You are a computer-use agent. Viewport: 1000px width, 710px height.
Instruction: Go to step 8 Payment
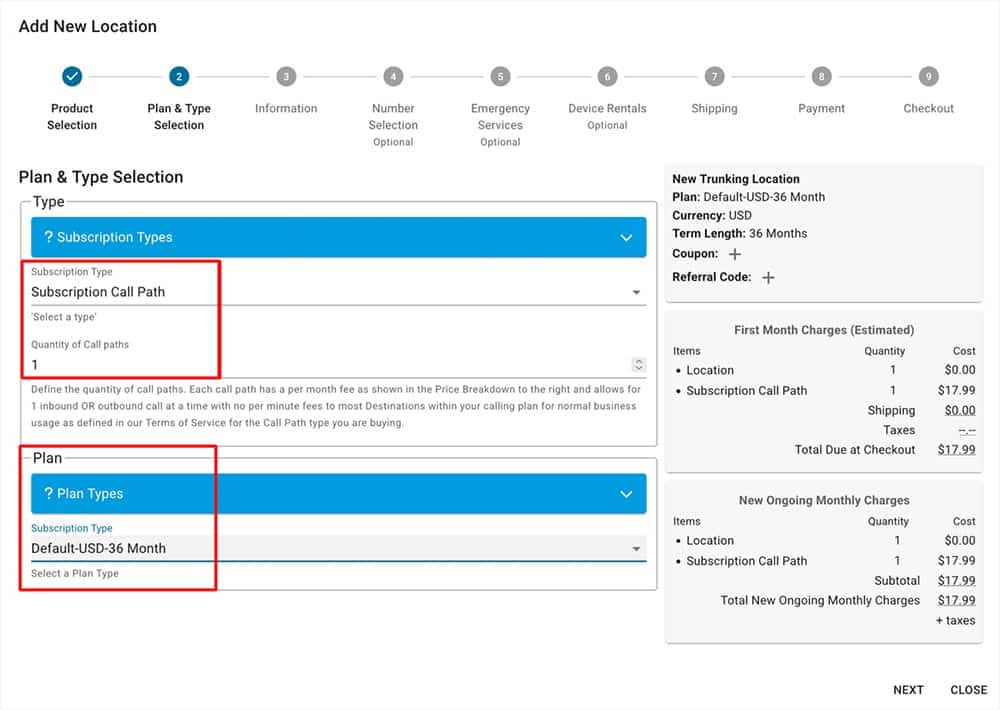[821, 77]
